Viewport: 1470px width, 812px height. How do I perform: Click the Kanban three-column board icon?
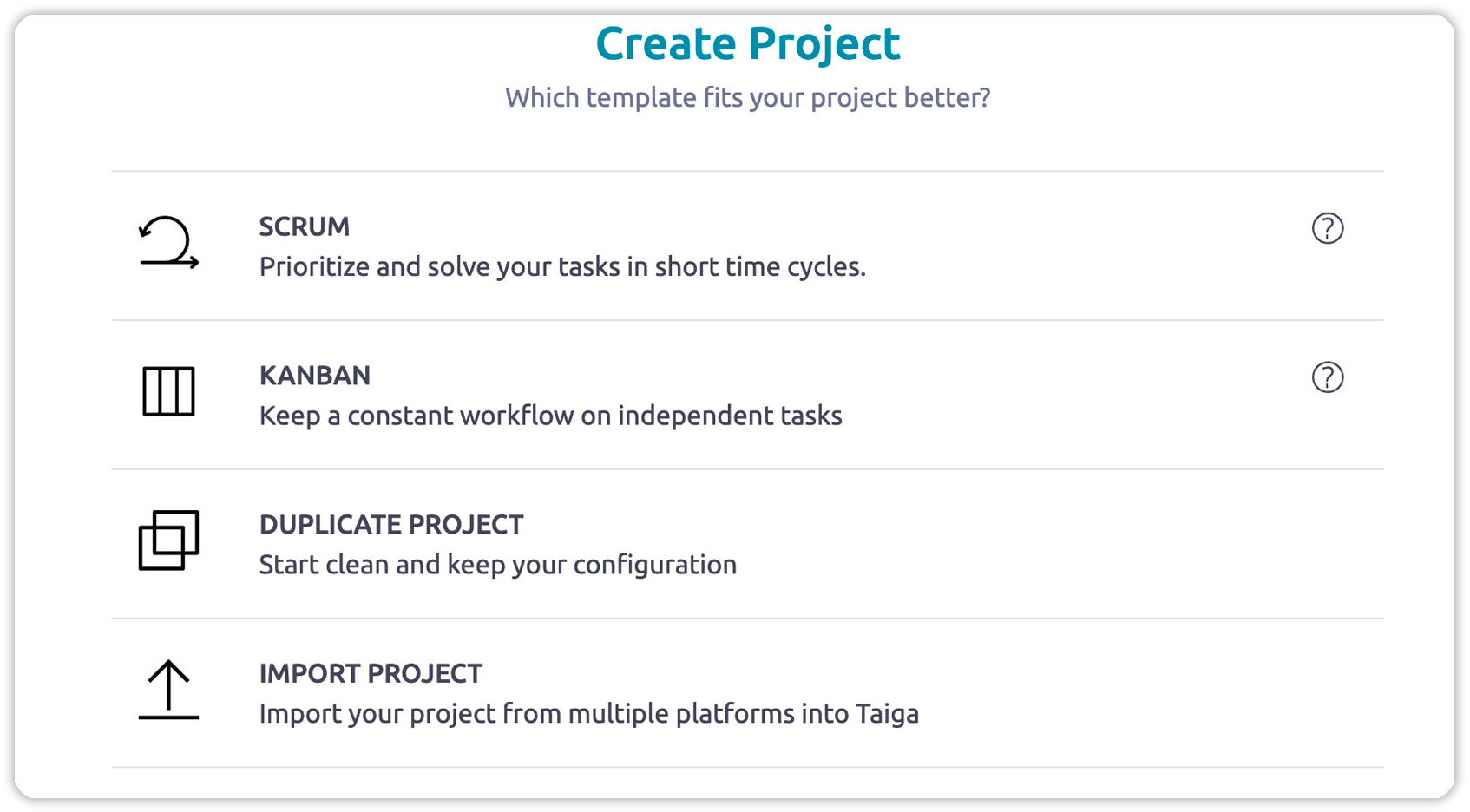pos(168,391)
